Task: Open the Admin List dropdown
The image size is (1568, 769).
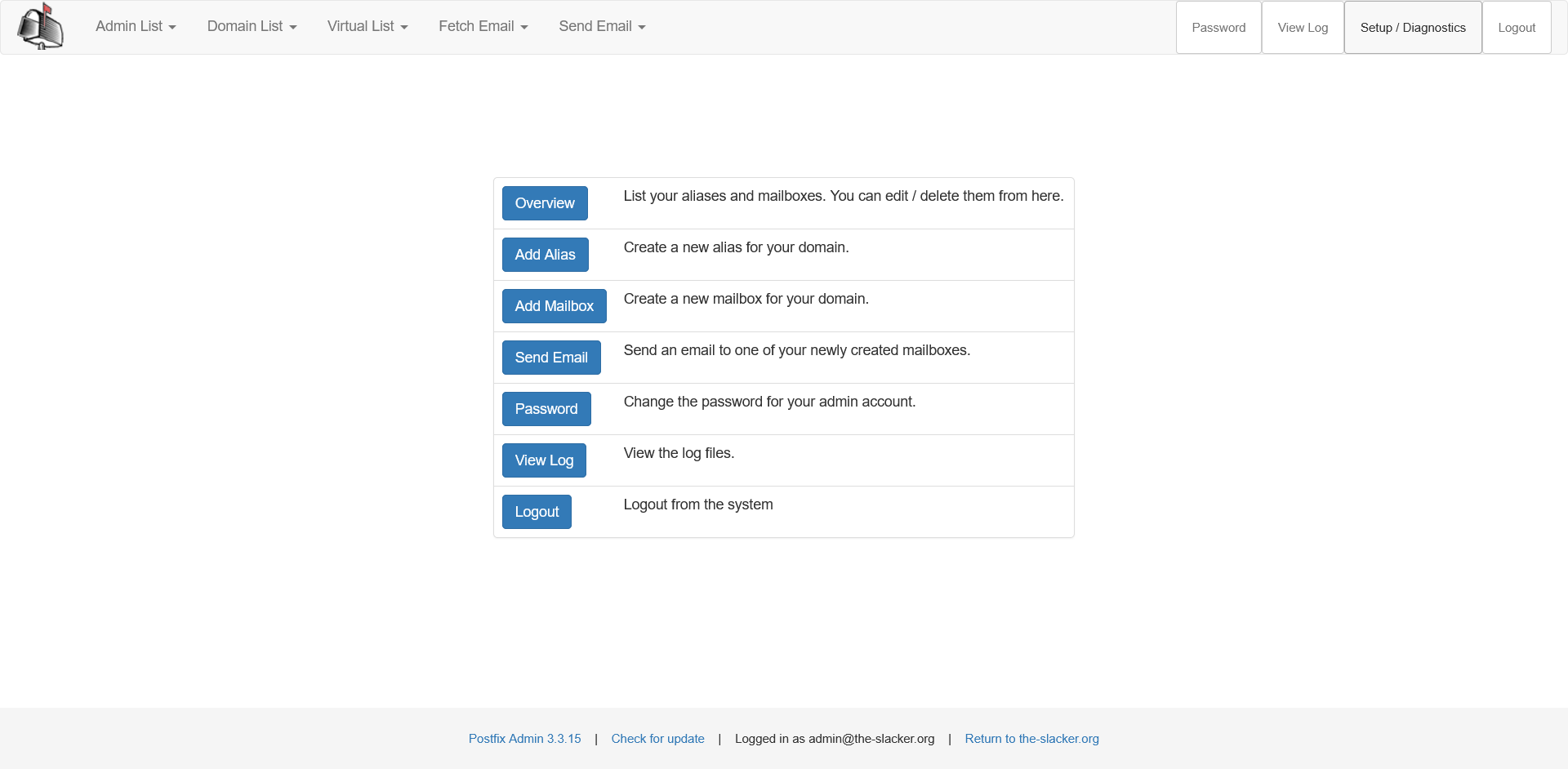Action: [135, 26]
